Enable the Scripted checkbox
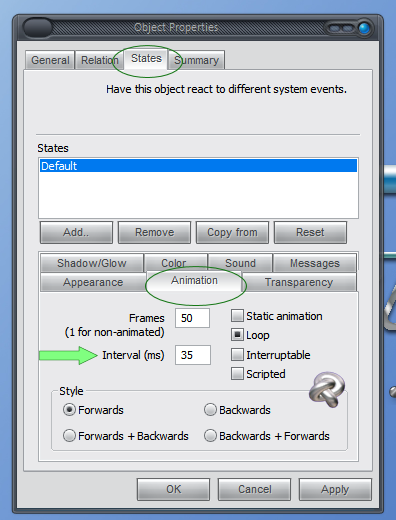 (237, 374)
